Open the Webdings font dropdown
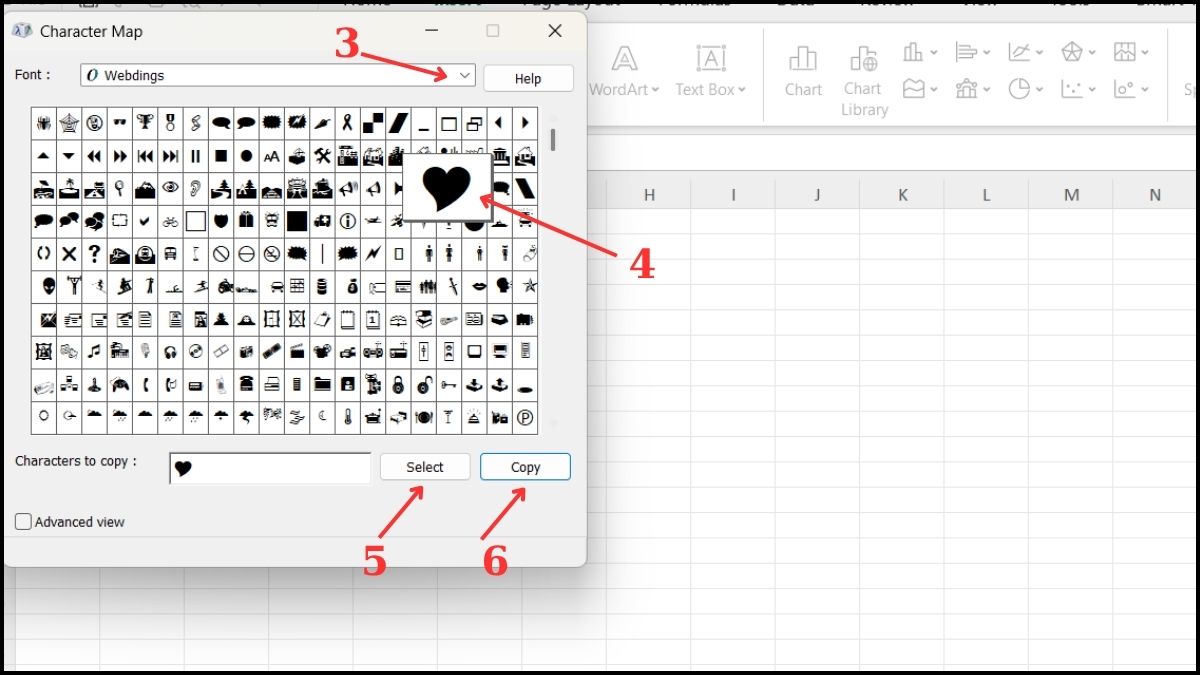Viewport: 1200px width, 675px height. (x=463, y=75)
